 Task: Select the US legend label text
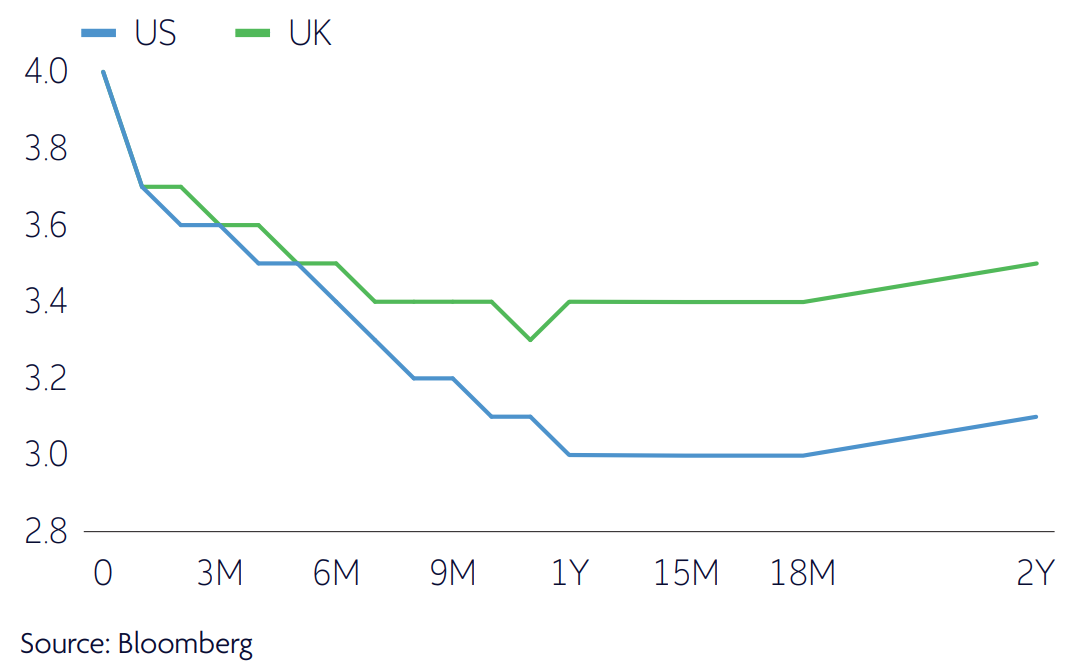tap(155, 33)
